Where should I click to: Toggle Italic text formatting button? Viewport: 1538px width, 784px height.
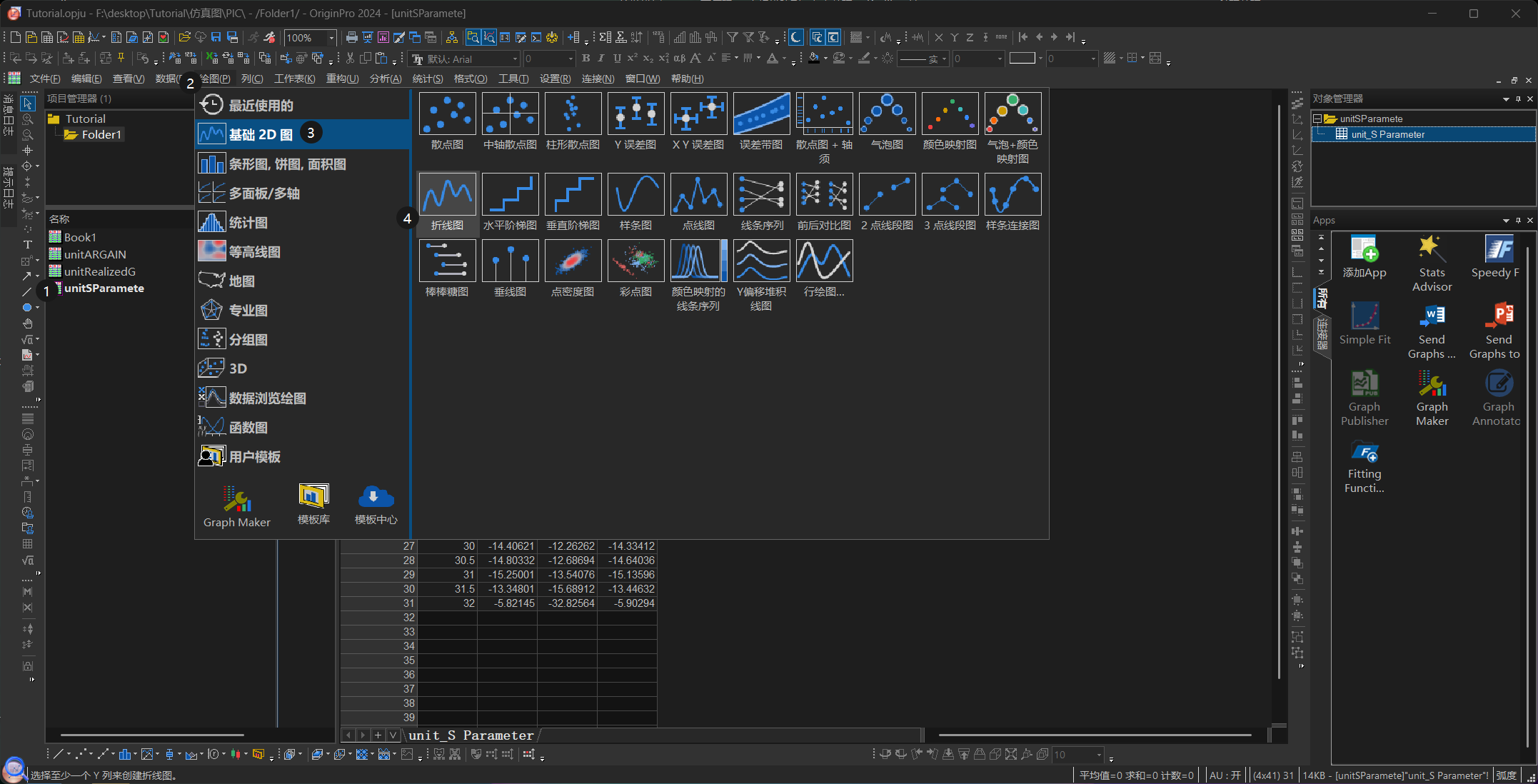(601, 59)
